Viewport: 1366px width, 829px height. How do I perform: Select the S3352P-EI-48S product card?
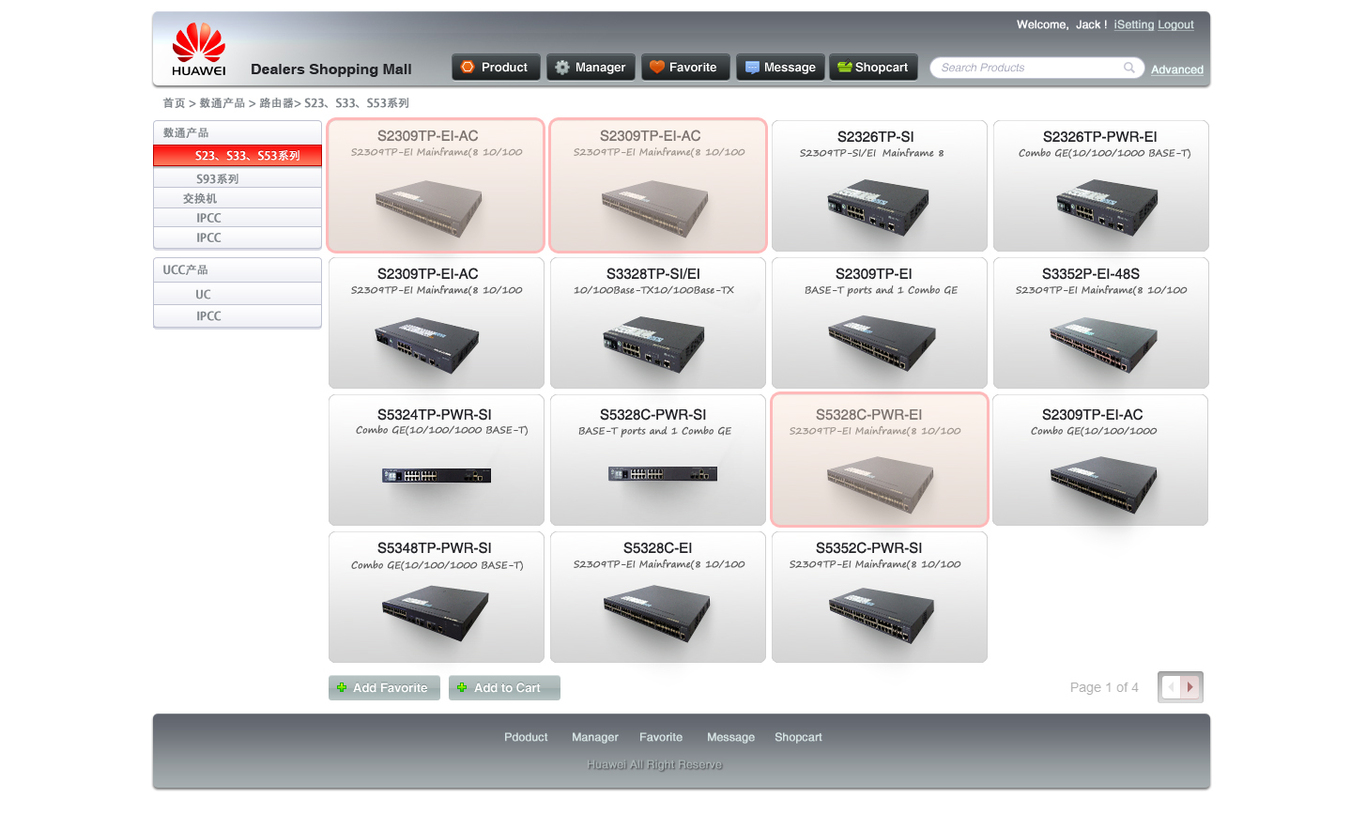pos(1100,323)
